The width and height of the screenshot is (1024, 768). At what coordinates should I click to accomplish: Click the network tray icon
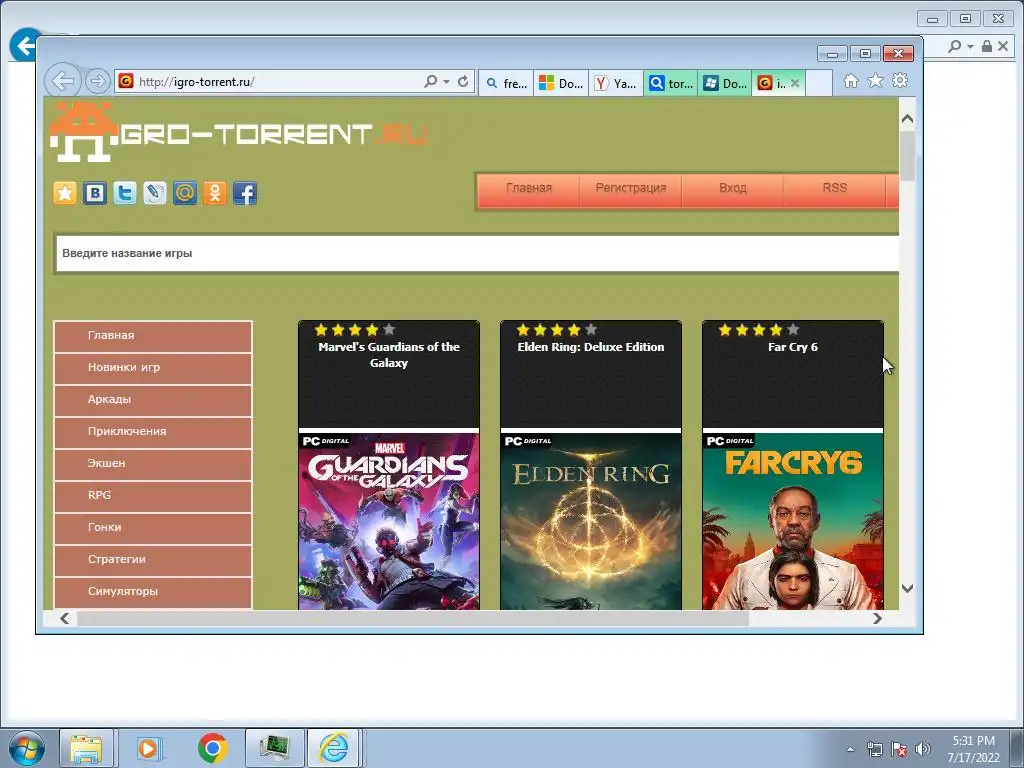tap(874, 749)
